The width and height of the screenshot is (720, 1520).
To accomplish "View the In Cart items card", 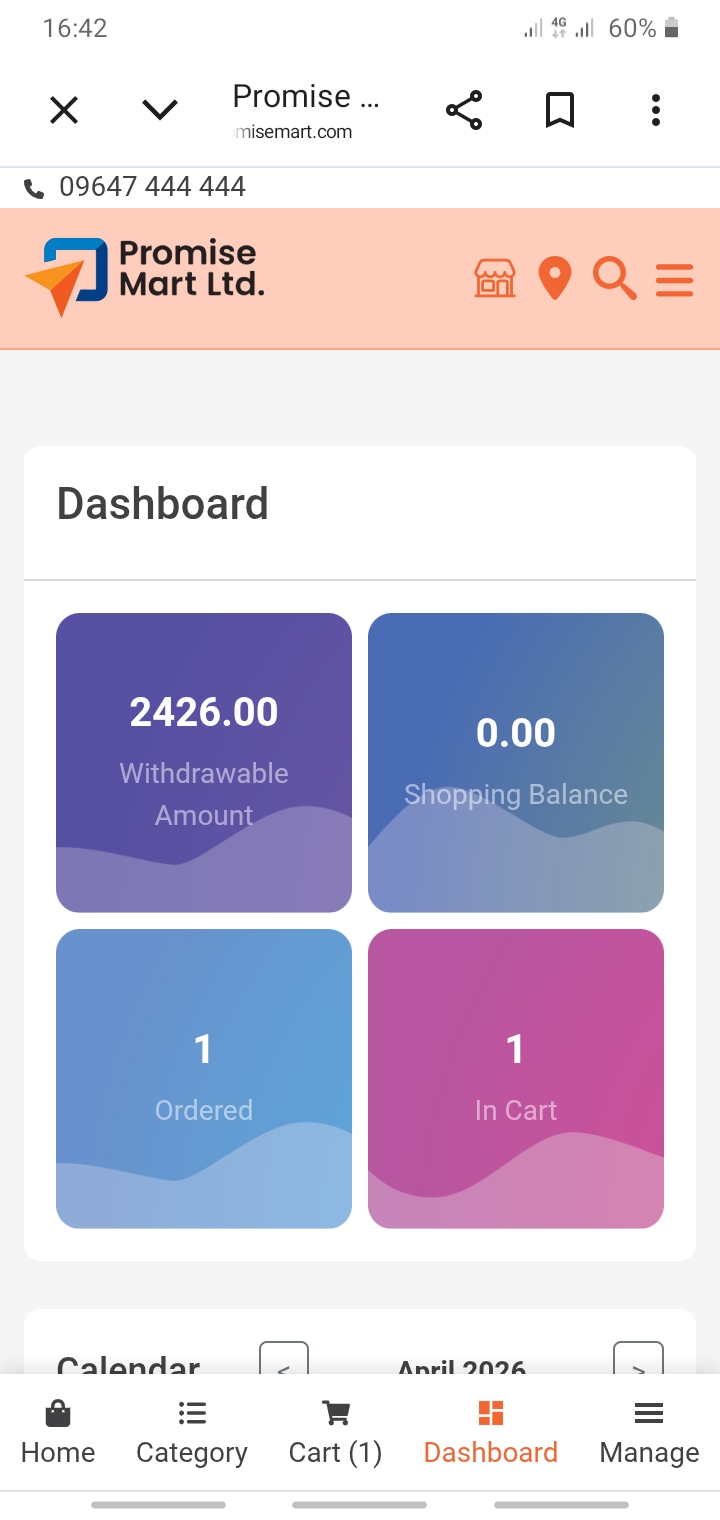I will point(516,1078).
